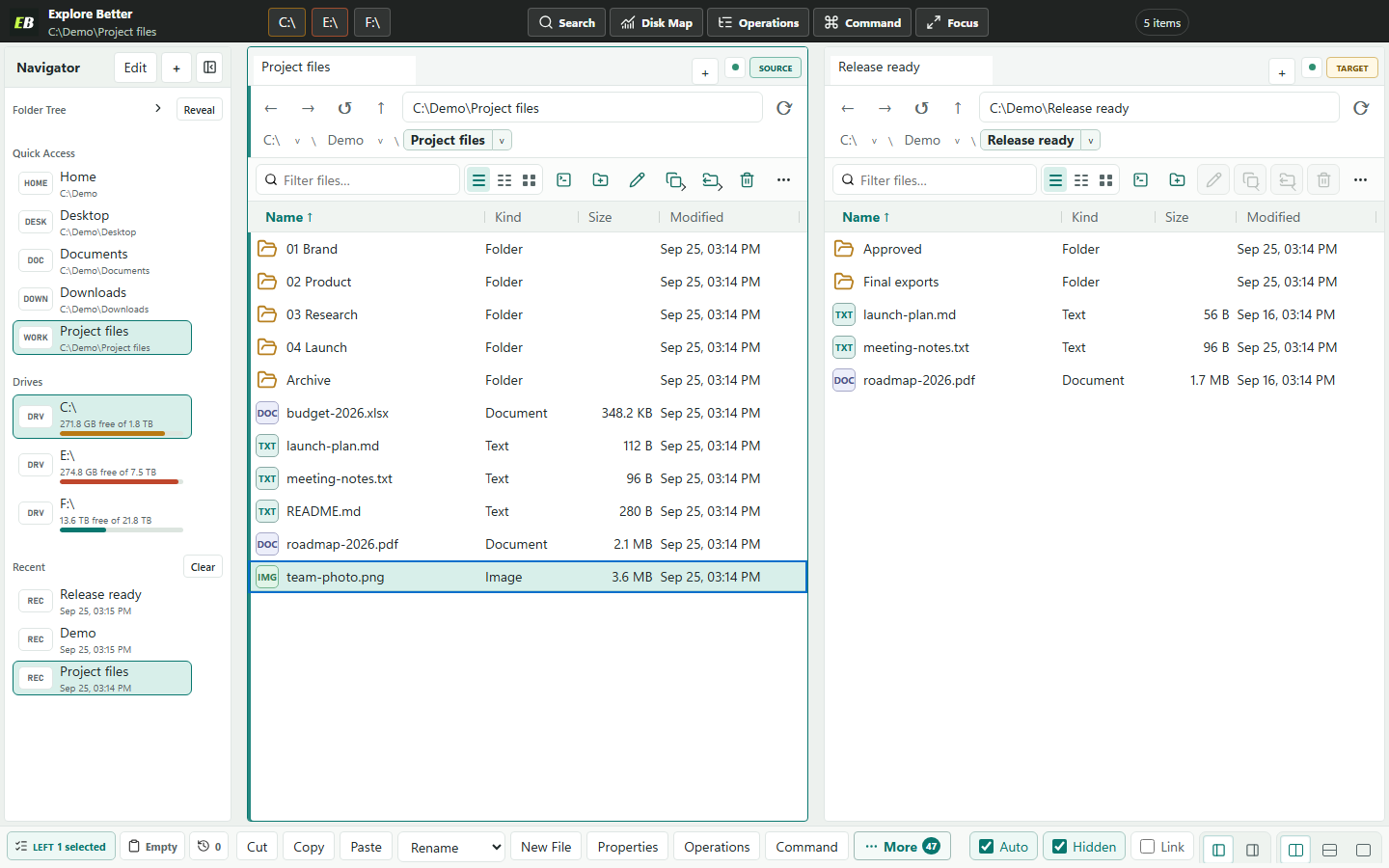
Task: Add new Navigator quick access entry
Action: tap(177, 68)
